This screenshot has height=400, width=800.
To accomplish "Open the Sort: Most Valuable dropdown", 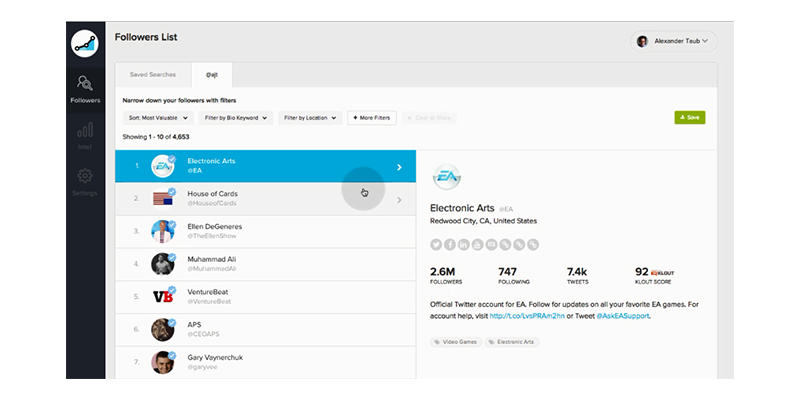I will [x=158, y=118].
